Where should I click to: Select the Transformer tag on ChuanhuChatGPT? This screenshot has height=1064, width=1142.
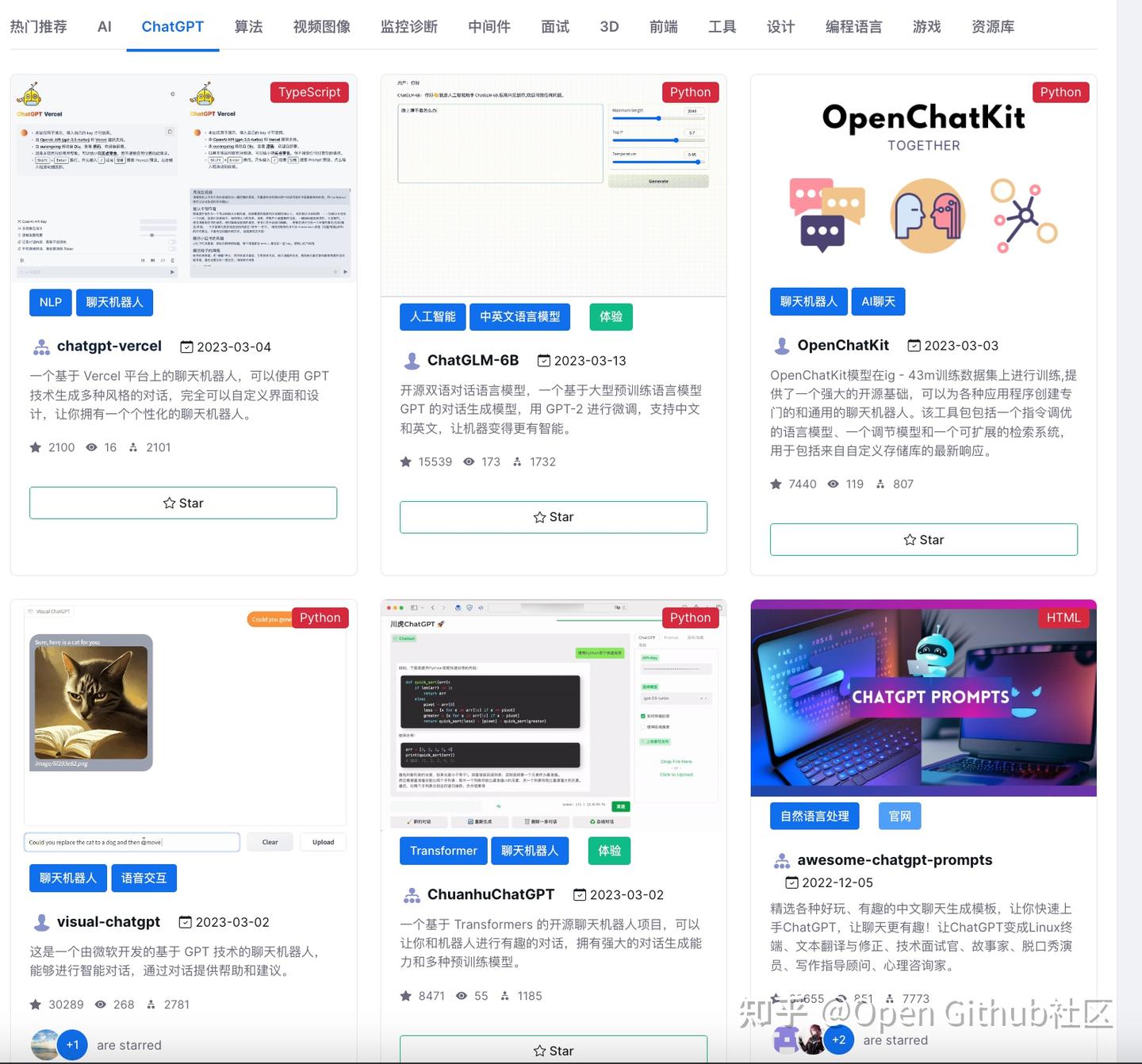(x=443, y=851)
